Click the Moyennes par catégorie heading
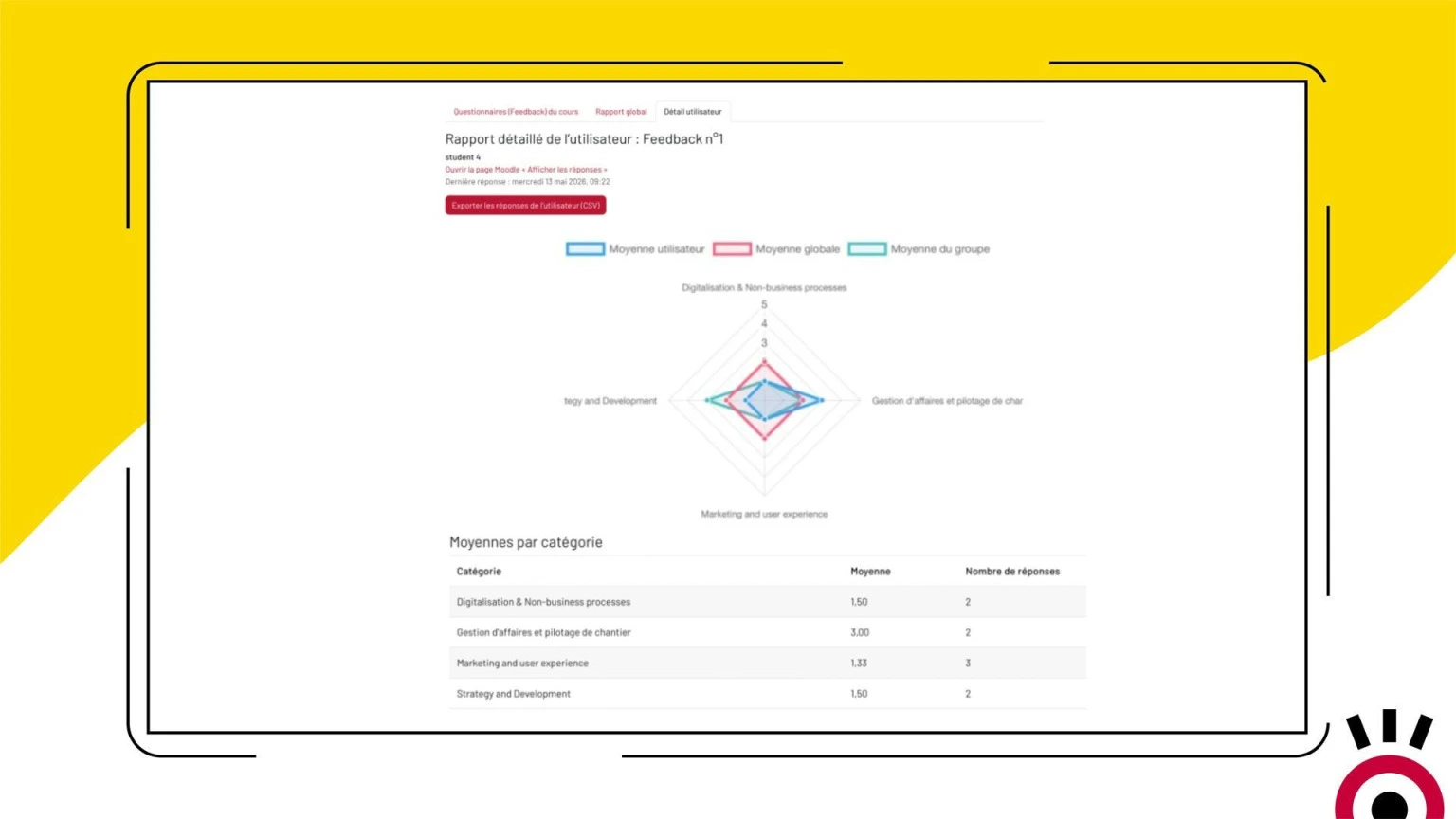Image resolution: width=1456 pixels, height=819 pixels. (x=526, y=542)
